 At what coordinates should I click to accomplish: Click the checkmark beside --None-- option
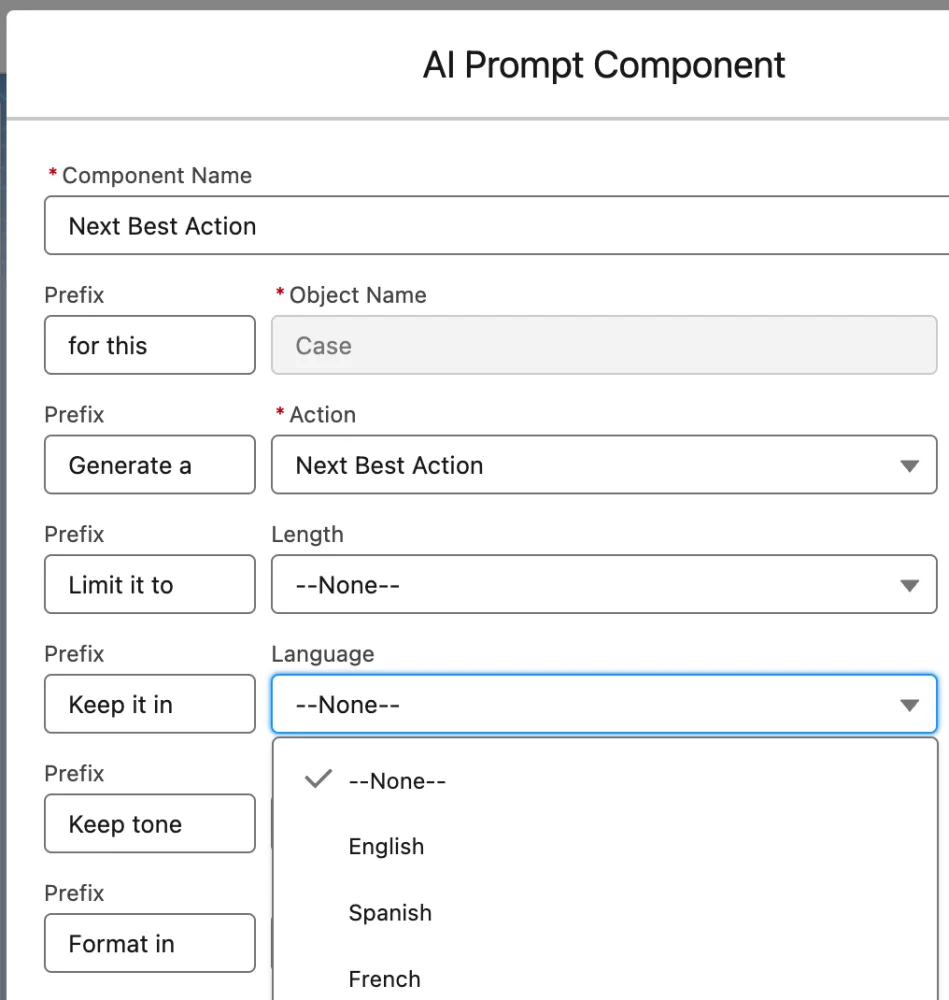[316, 780]
